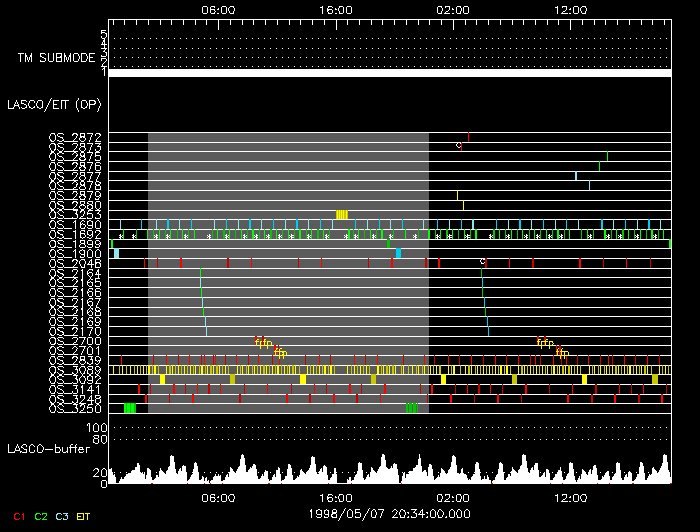
Task: Click the white TM submode 1 bar
Action: 390,73
